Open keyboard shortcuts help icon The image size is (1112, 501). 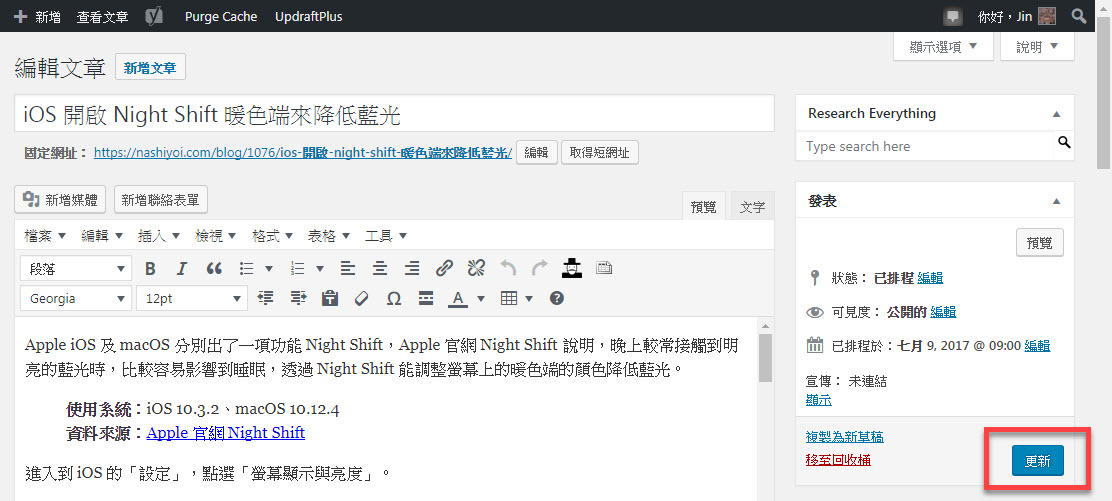pos(557,299)
